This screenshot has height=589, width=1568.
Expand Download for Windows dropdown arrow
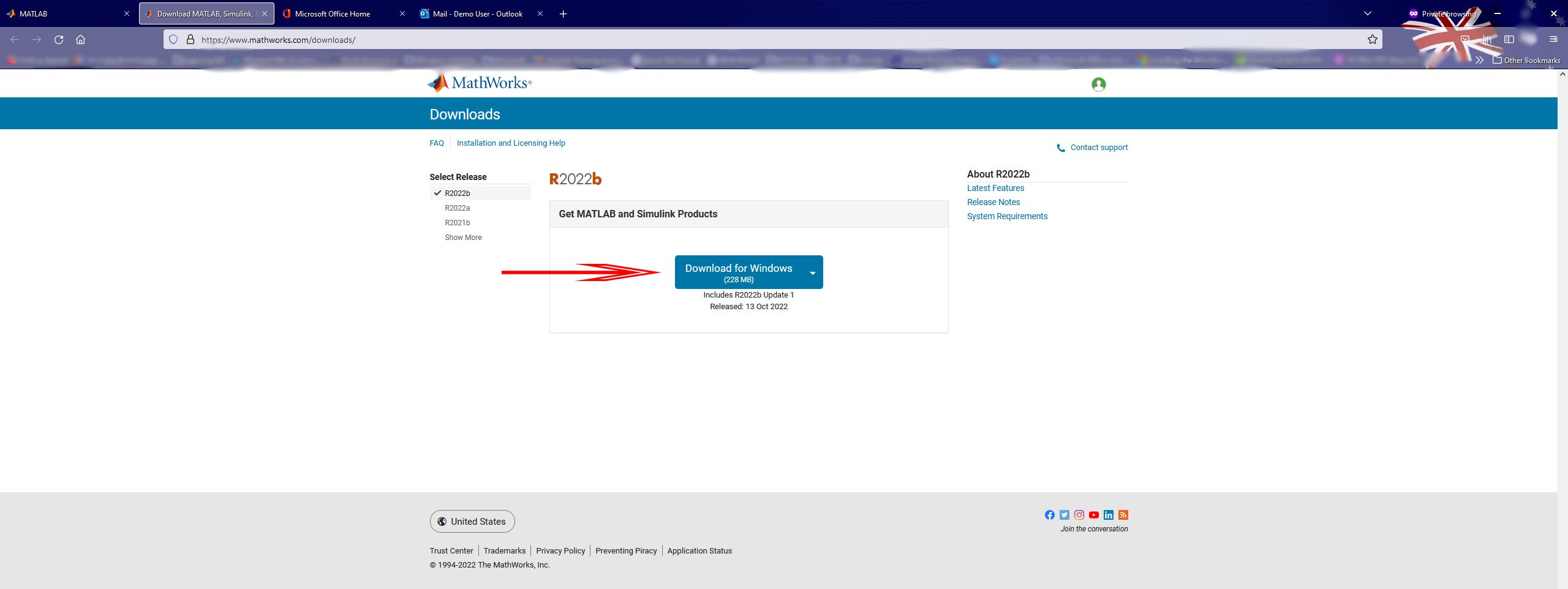(812, 273)
